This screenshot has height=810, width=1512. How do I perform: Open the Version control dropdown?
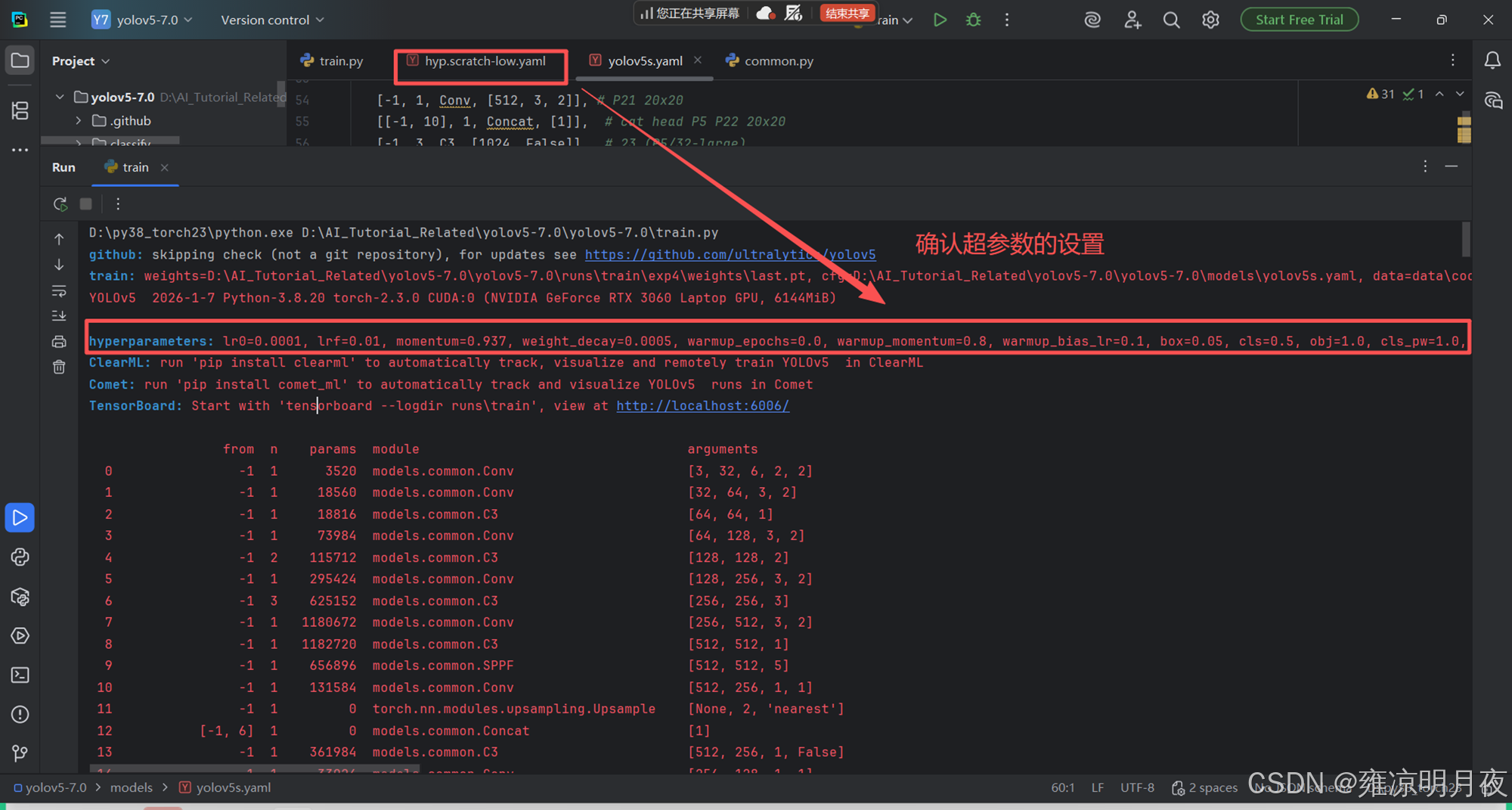(272, 20)
